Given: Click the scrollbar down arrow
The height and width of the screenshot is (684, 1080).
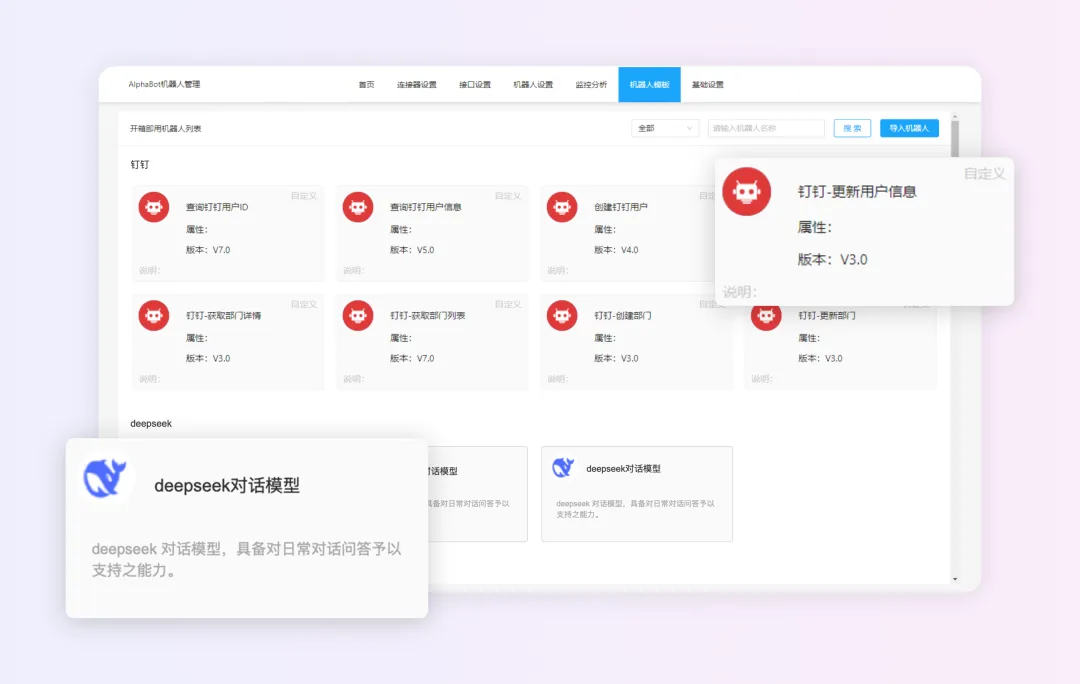Looking at the screenshot, I should tap(954, 578).
